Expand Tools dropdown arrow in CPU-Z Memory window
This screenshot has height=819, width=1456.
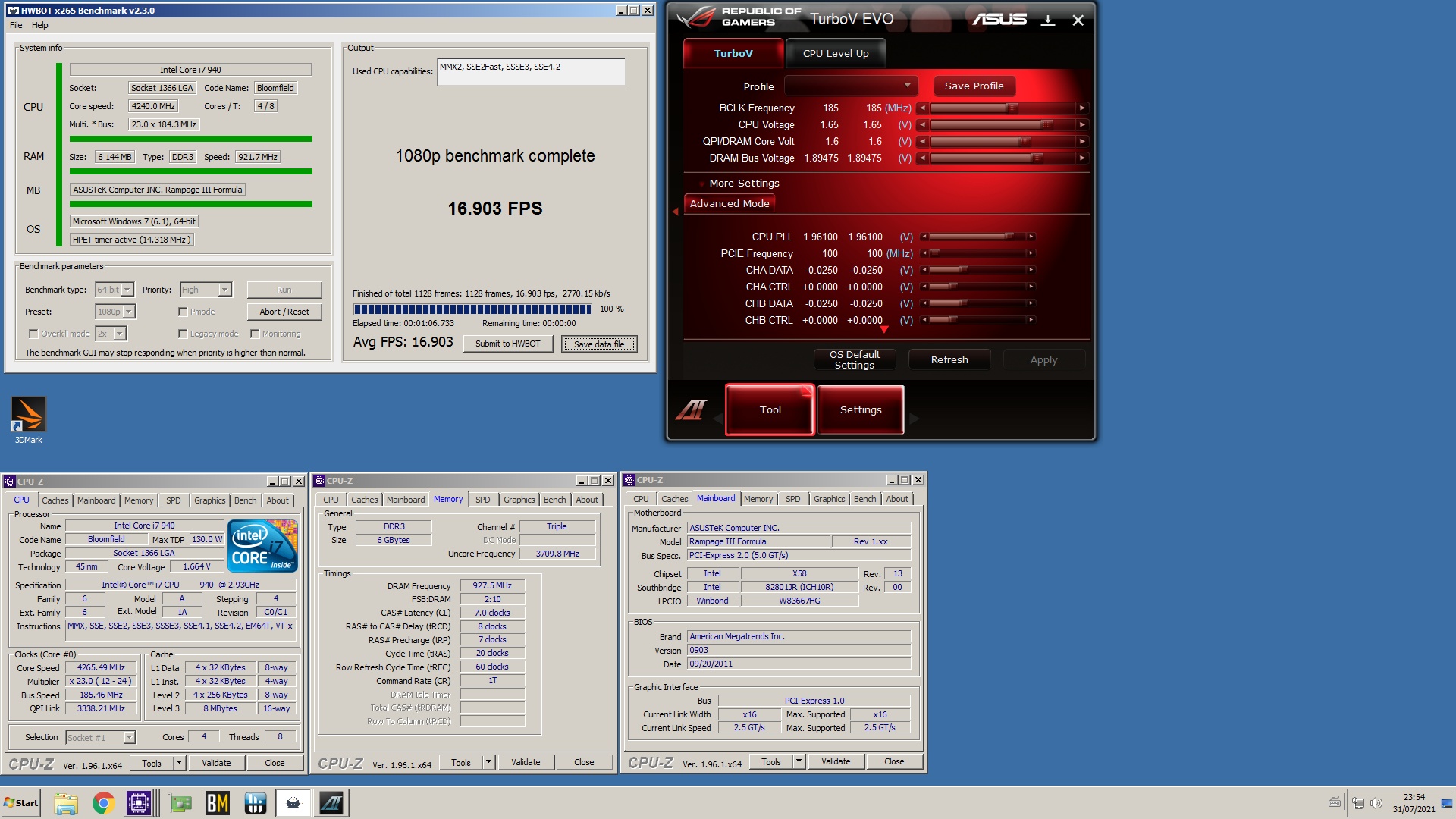click(x=488, y=762)
